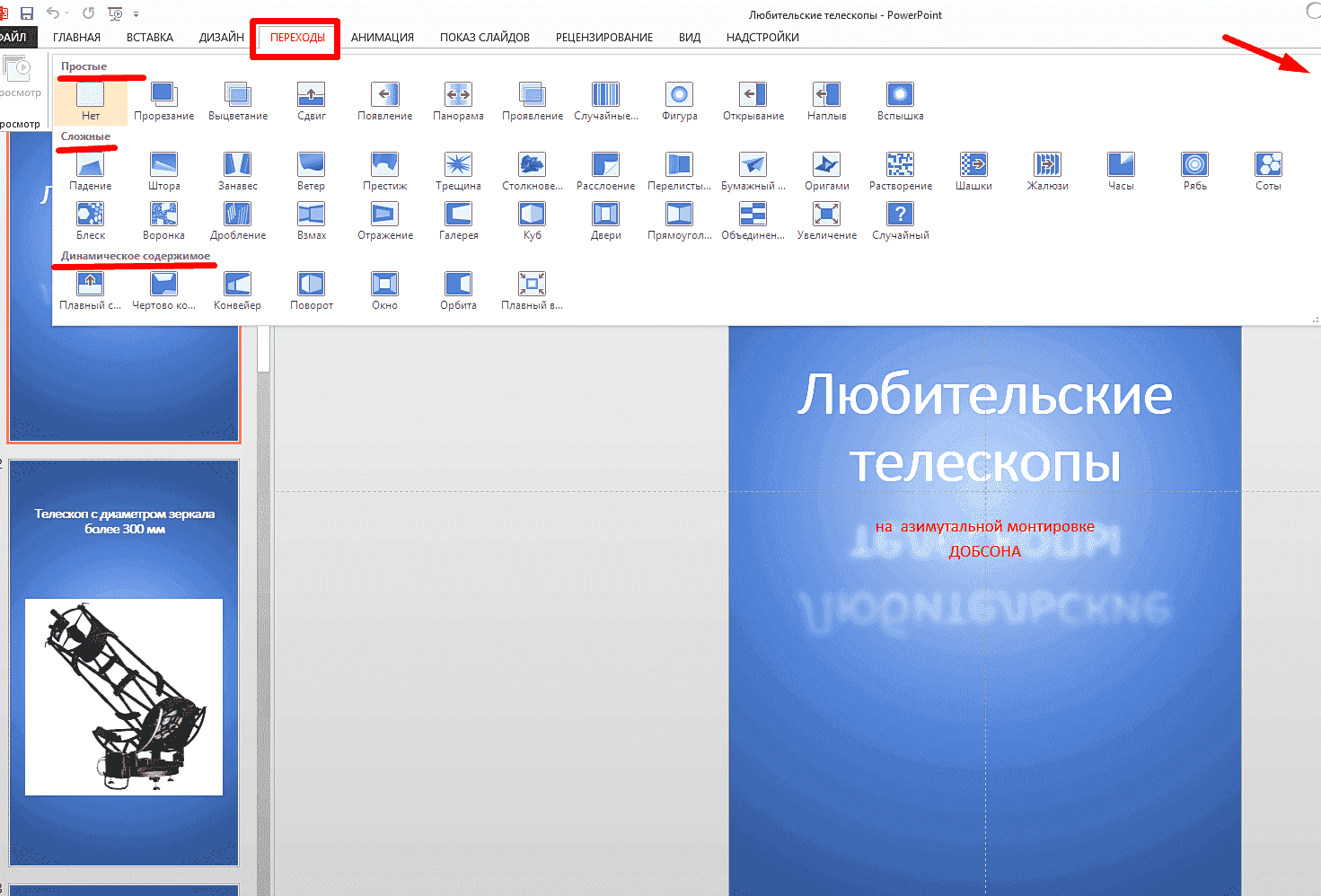The height and width of the screenshot is (896, 1321).
Task: Click the Save icon in quick access toolbar
Action: pos(27,13)
